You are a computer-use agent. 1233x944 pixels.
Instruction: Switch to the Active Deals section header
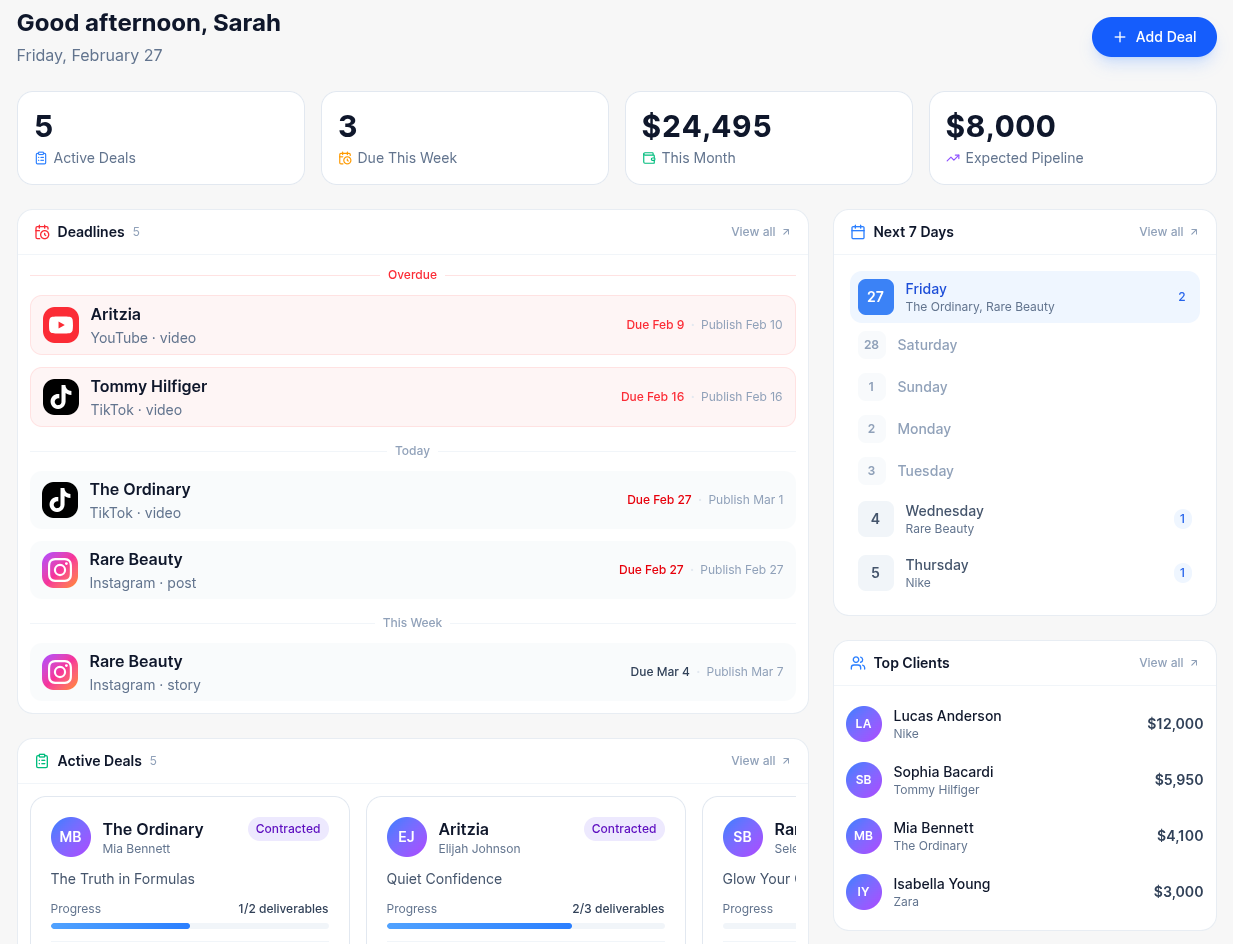click(100, 760)
